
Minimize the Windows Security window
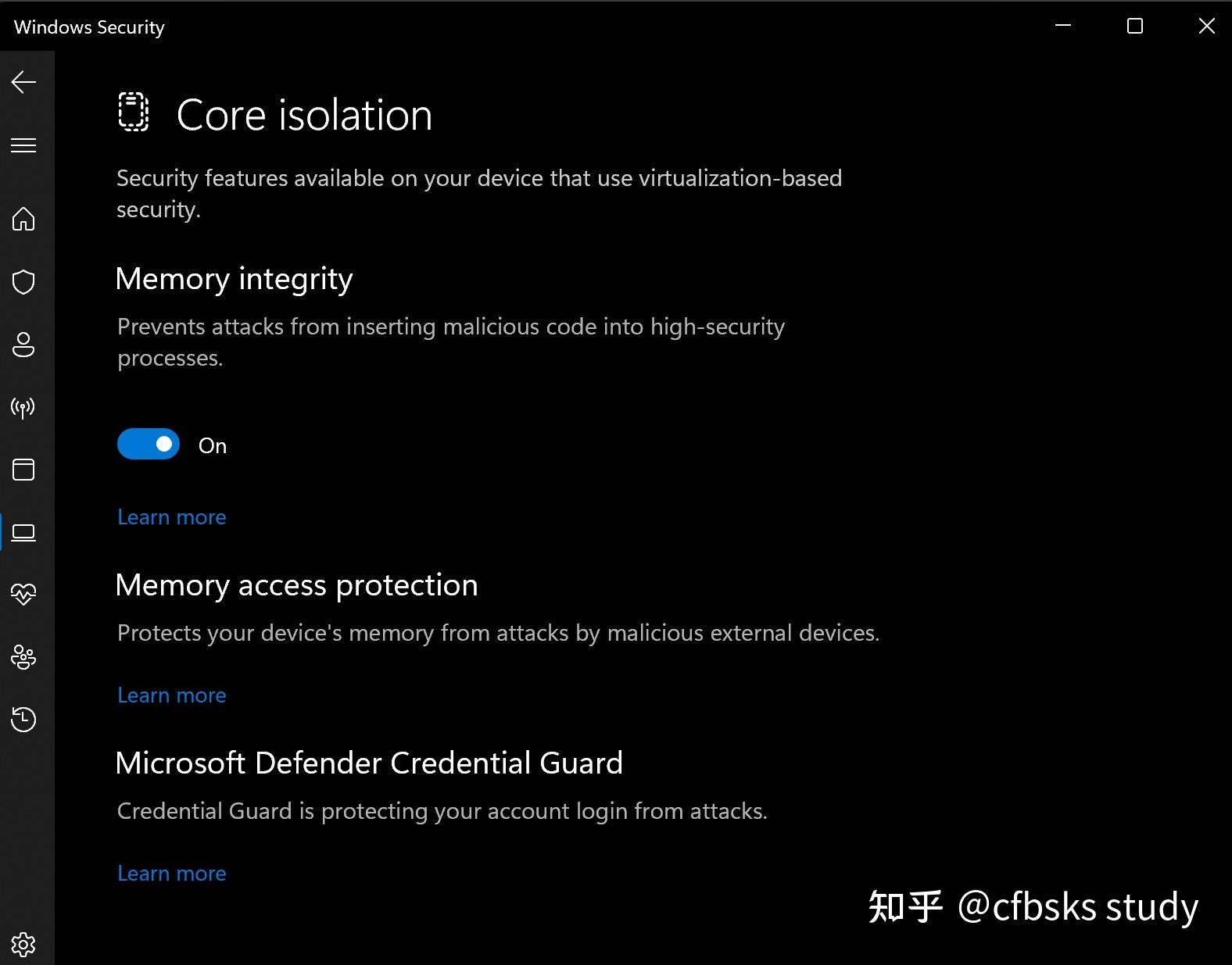(x=1062, y=26)
